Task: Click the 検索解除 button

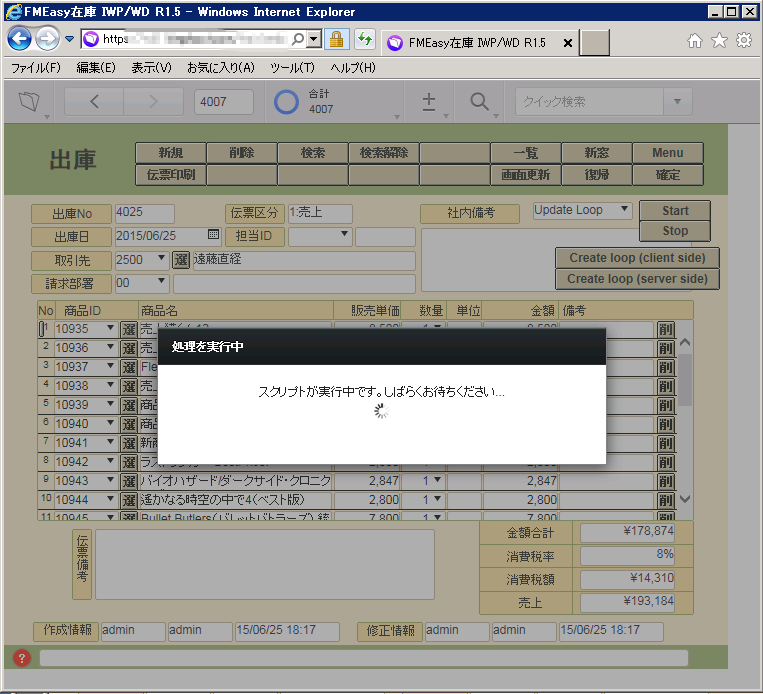Action: 384,153
